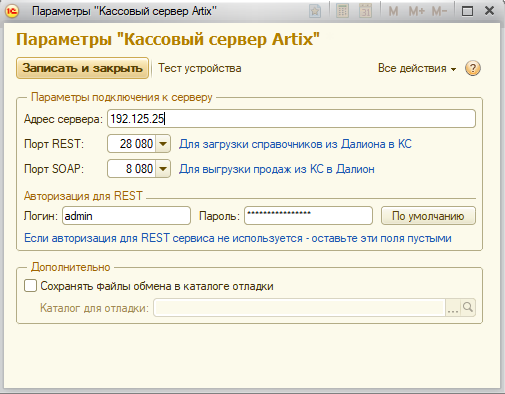Click 'Тест устройства' command
The height and width of the screenshot is (394, 505).
click(x=200, y=68)
